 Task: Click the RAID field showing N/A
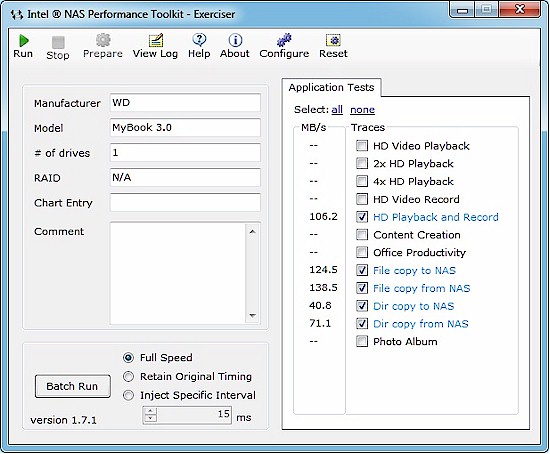(185, 178)
